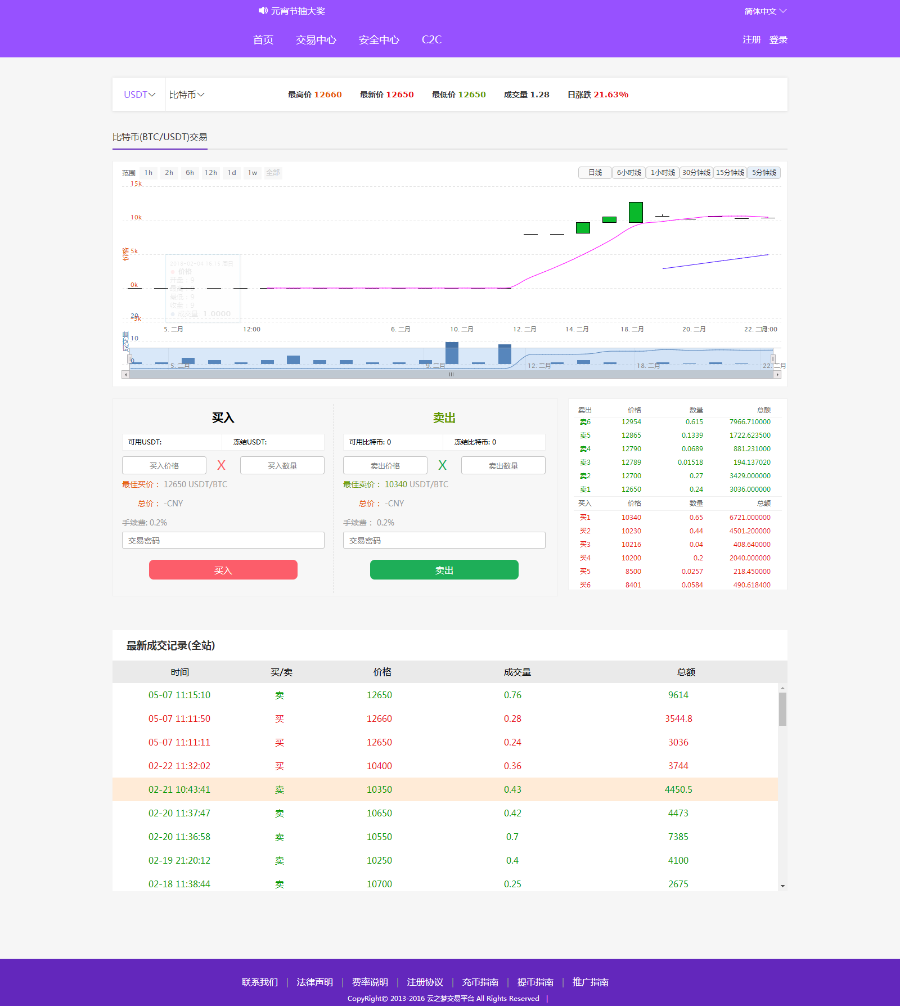900x1006 pixels.
Task: Click the speaker announcement icon
Action: click(x=263, y=11)
